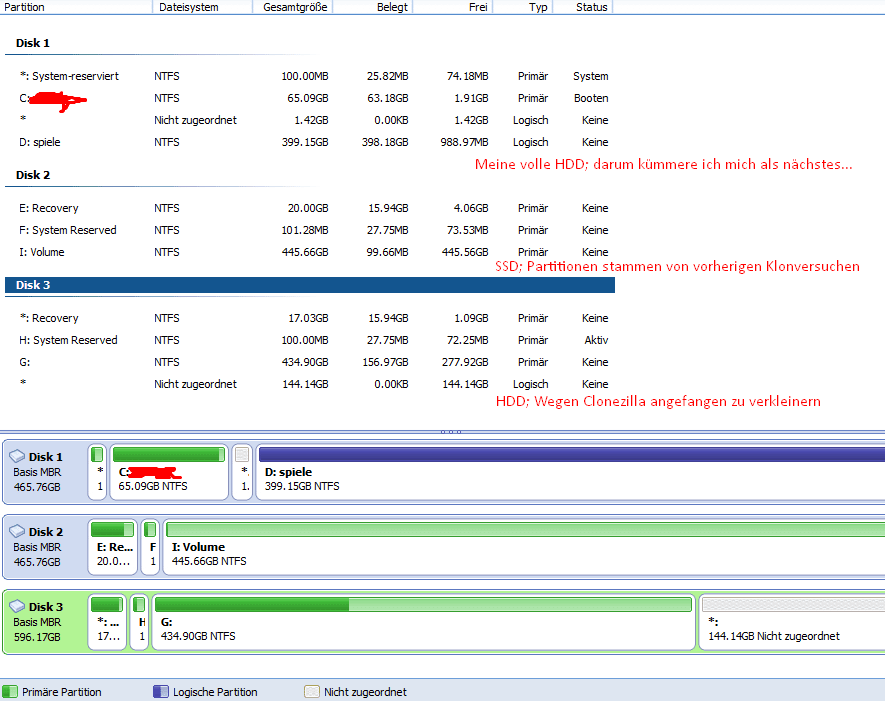Click the Disk 2 drive icon in map
885x701 pixels.
pyautogui.click(x=17, y=531)
